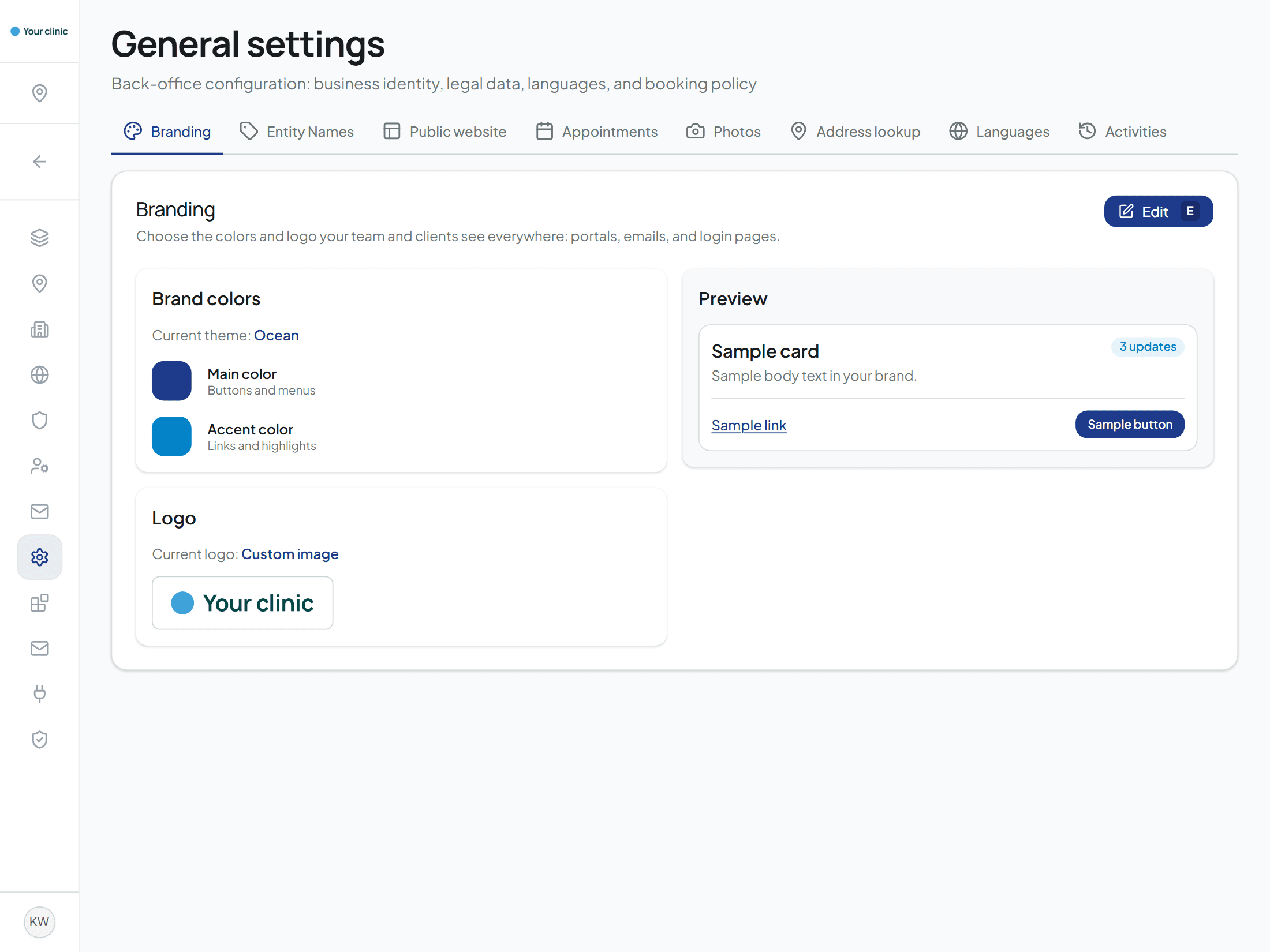
Task: Open the plug integrations sidebar icon
Action: (x=39, y=694)
